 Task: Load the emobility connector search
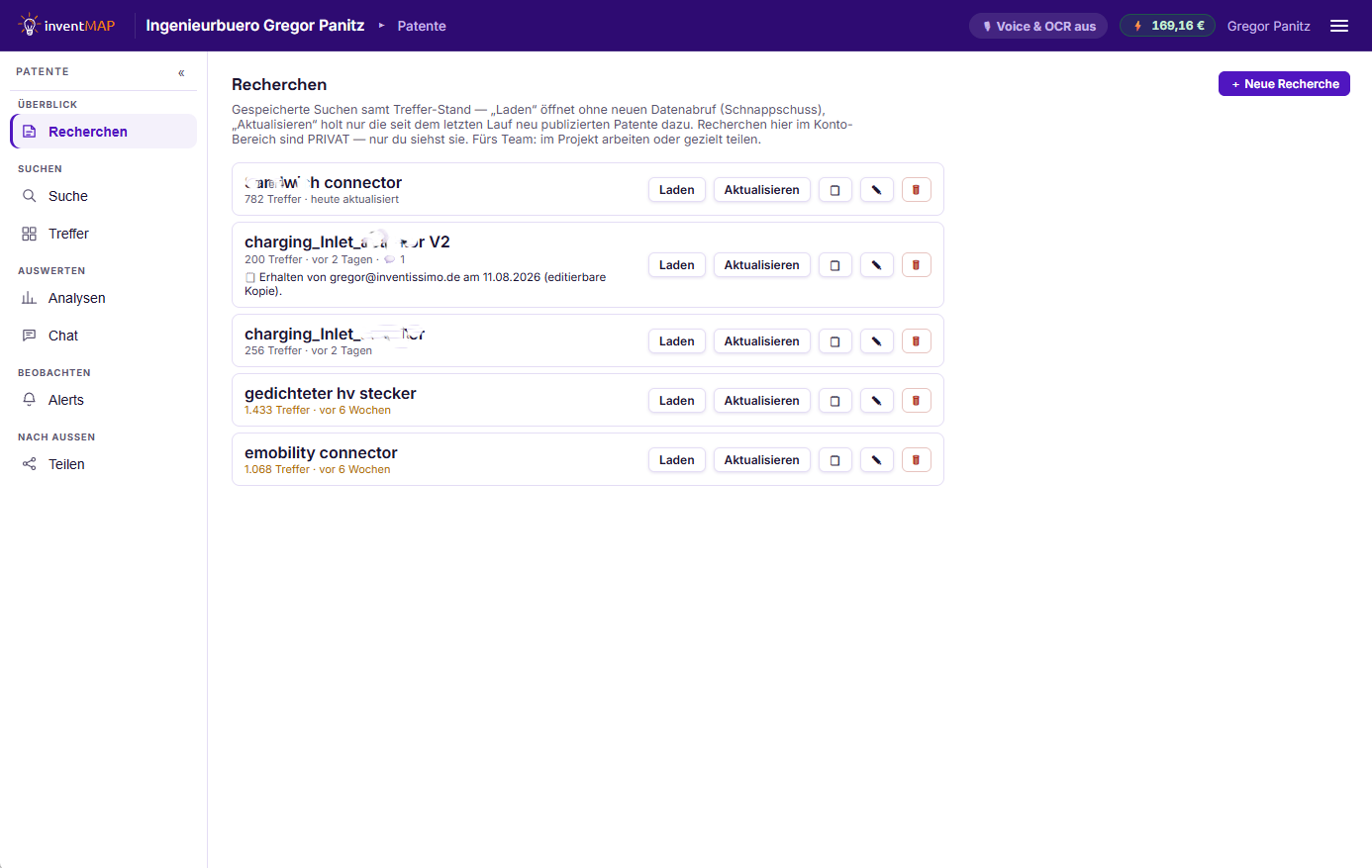[x=677, y=460]
